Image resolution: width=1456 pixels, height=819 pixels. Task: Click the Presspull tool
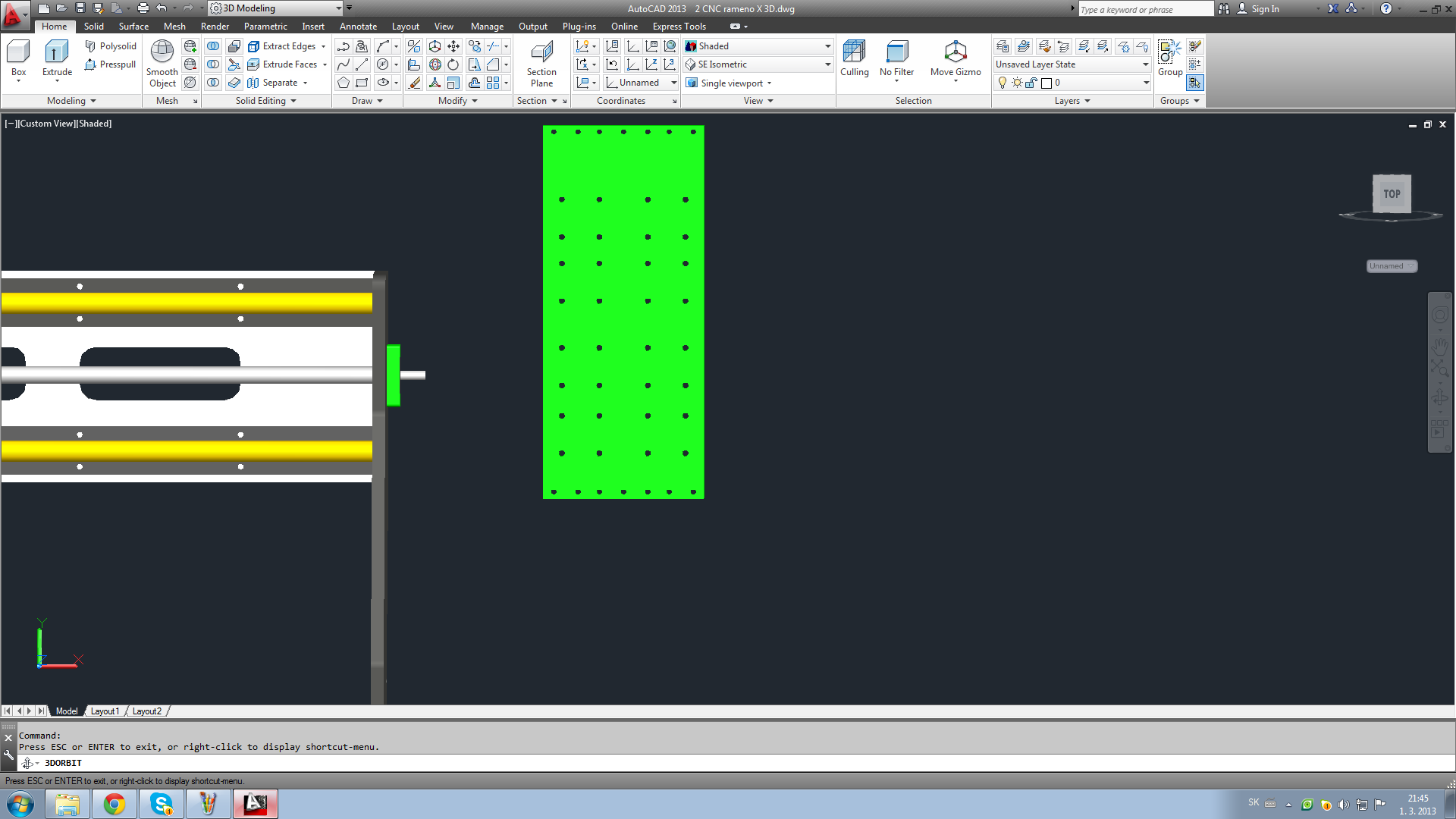coord(111,64)
